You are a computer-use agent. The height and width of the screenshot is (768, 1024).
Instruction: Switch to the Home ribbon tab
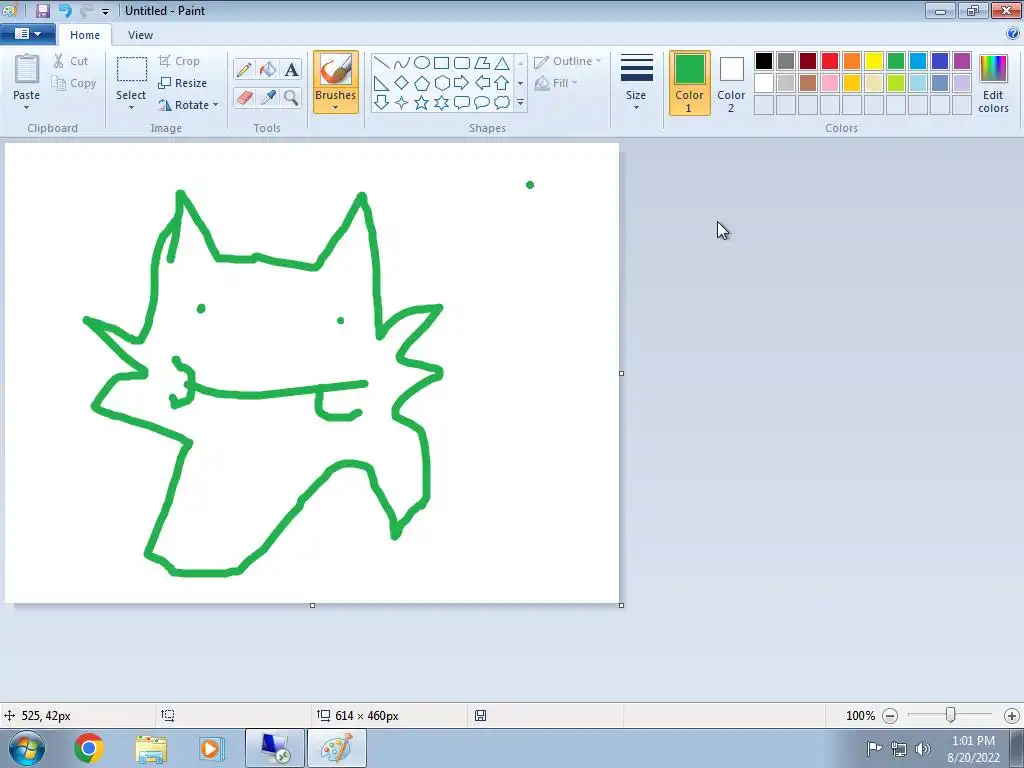85,35
